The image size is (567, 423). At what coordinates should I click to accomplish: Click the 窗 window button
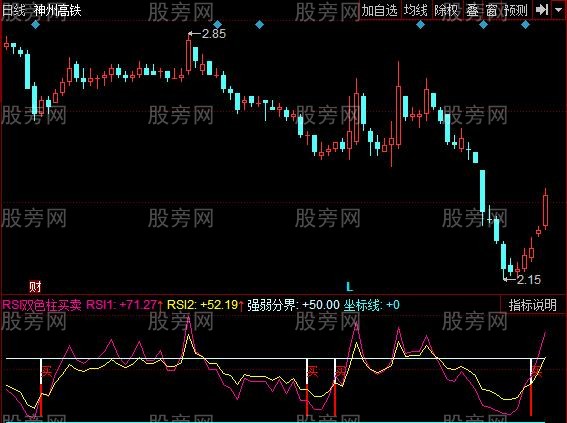coord(492,10)
